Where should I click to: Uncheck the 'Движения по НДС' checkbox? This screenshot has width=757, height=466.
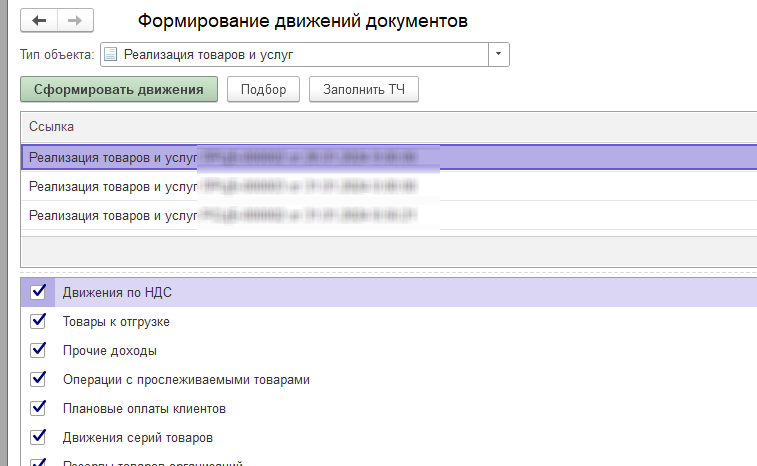pos(39,292)
